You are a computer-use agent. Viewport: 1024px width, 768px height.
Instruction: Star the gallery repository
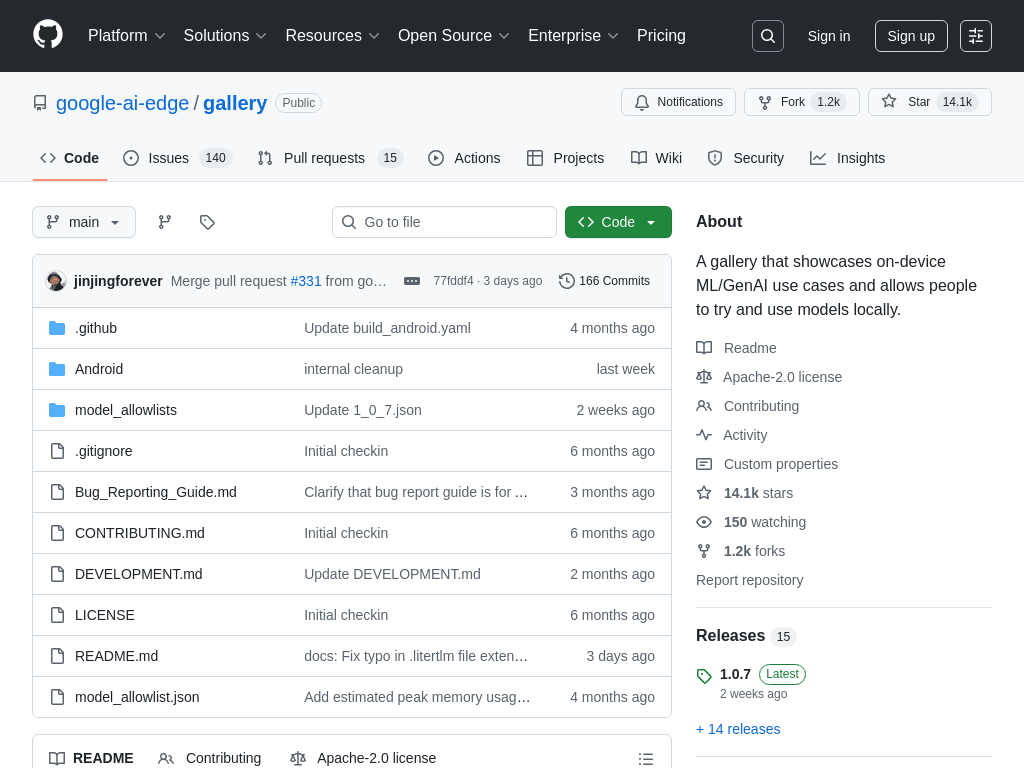(929, 102)
